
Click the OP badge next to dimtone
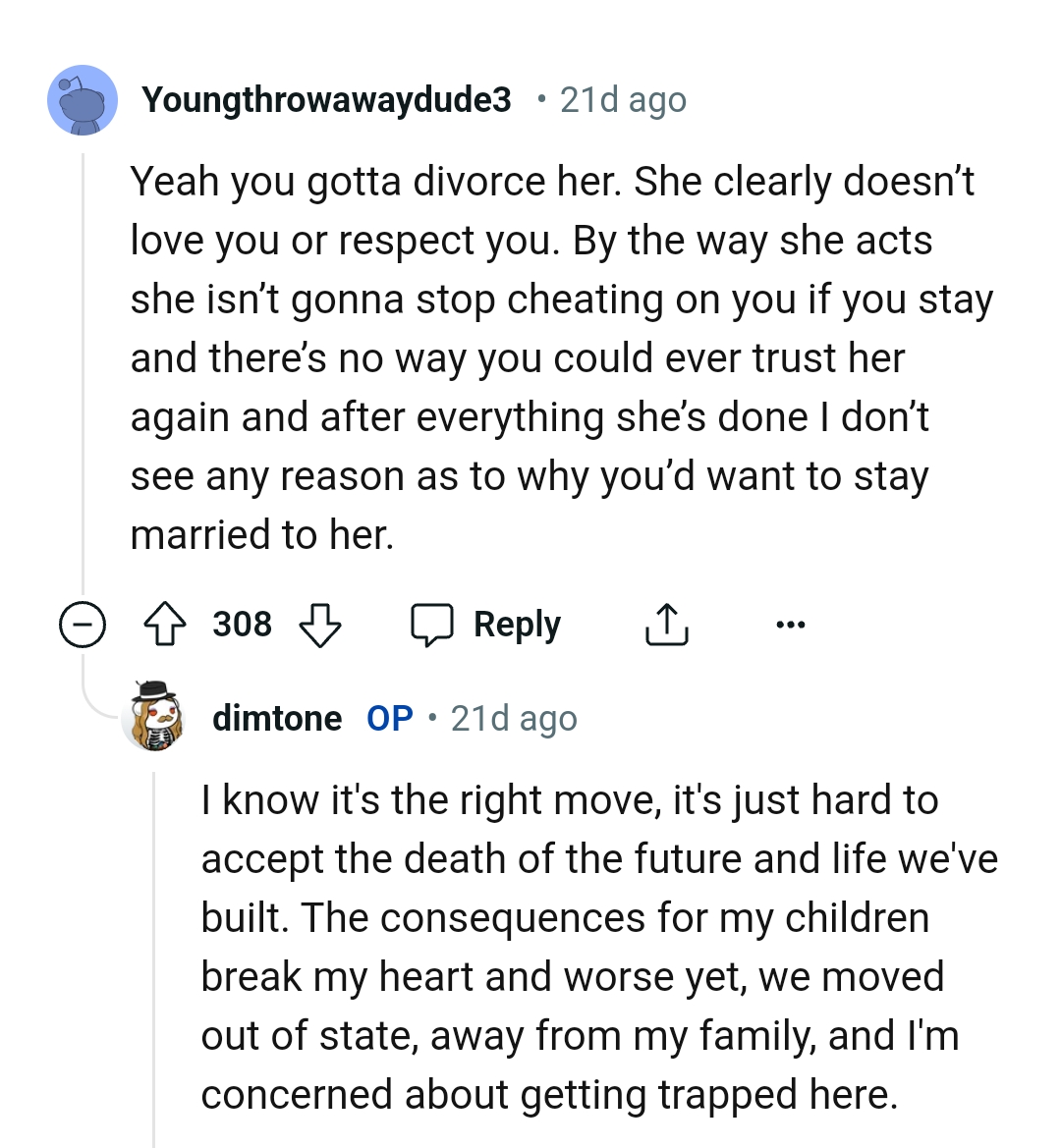(x=389, y=717)
